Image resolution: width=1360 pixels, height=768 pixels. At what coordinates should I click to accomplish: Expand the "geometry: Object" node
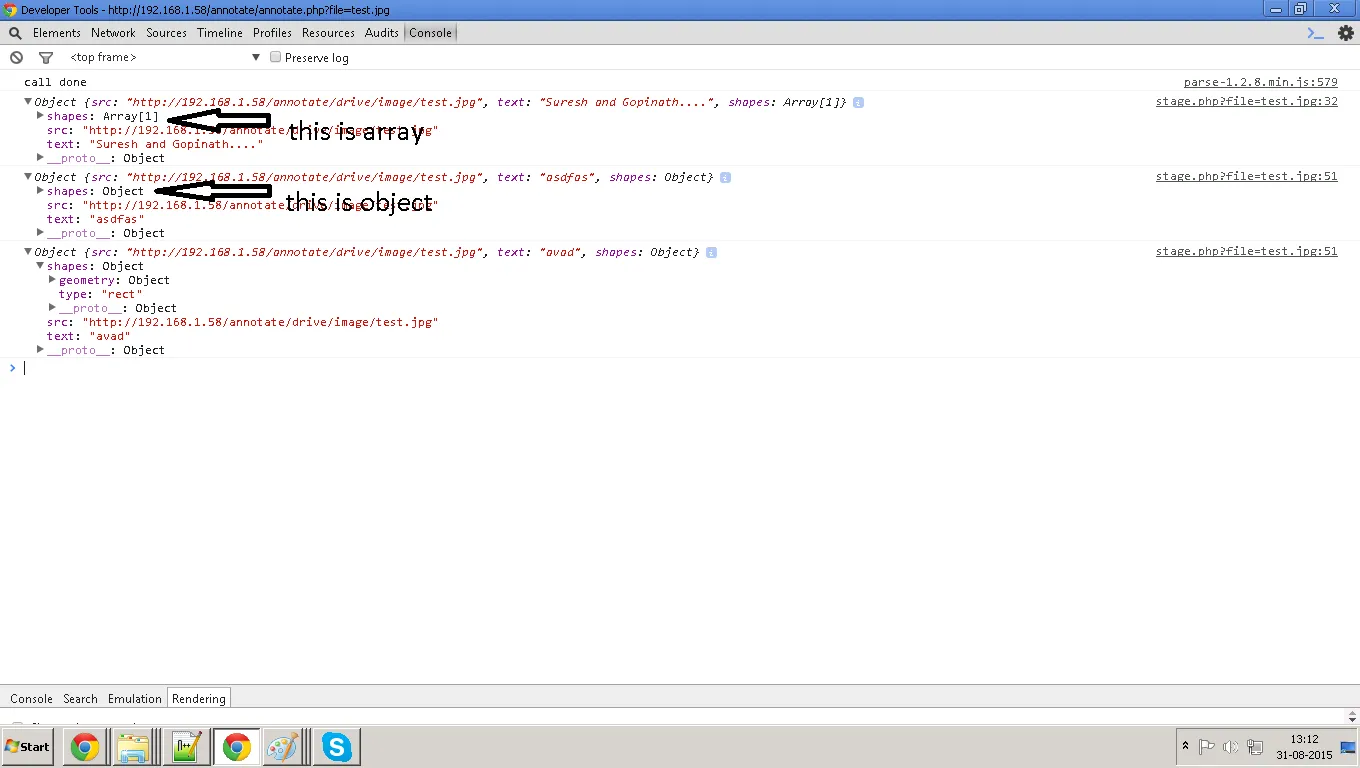tap(52, 280)
